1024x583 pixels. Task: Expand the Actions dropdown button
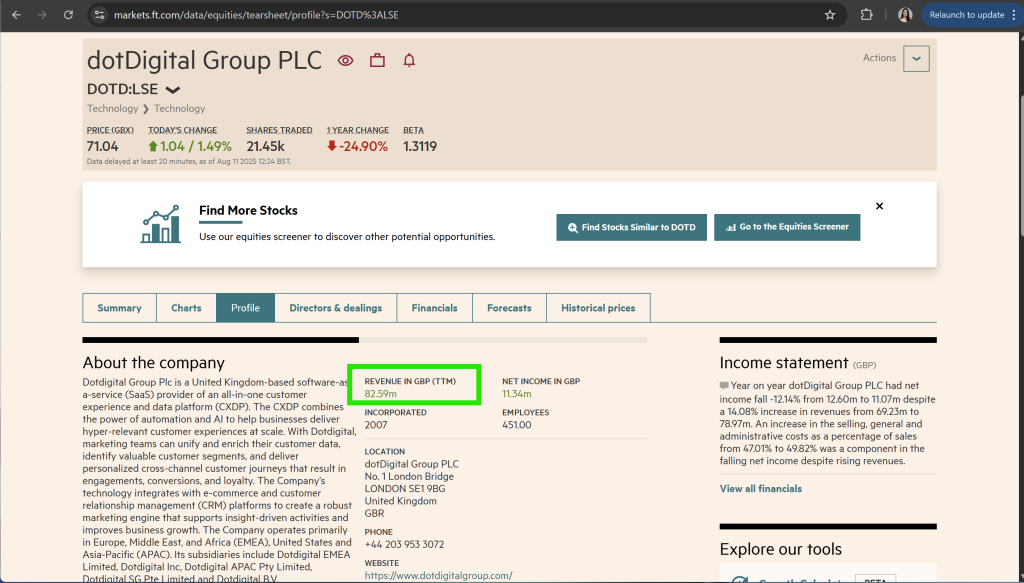tap(915, 59)
